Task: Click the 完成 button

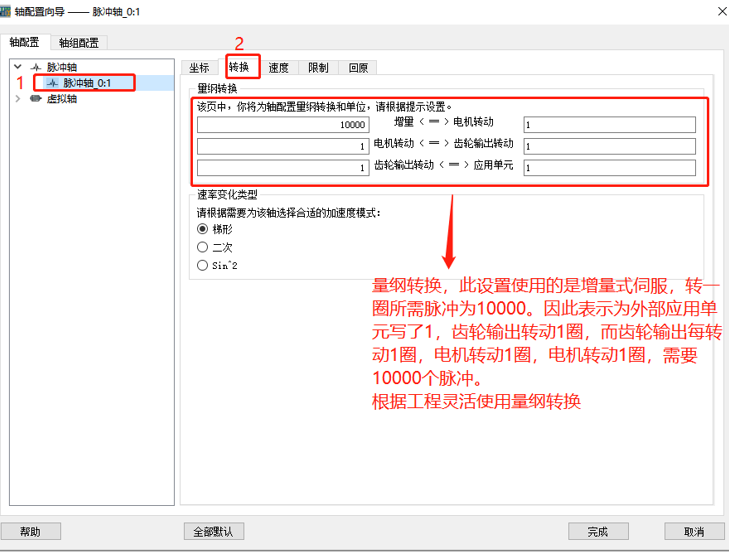Action: tap(598, 531)
